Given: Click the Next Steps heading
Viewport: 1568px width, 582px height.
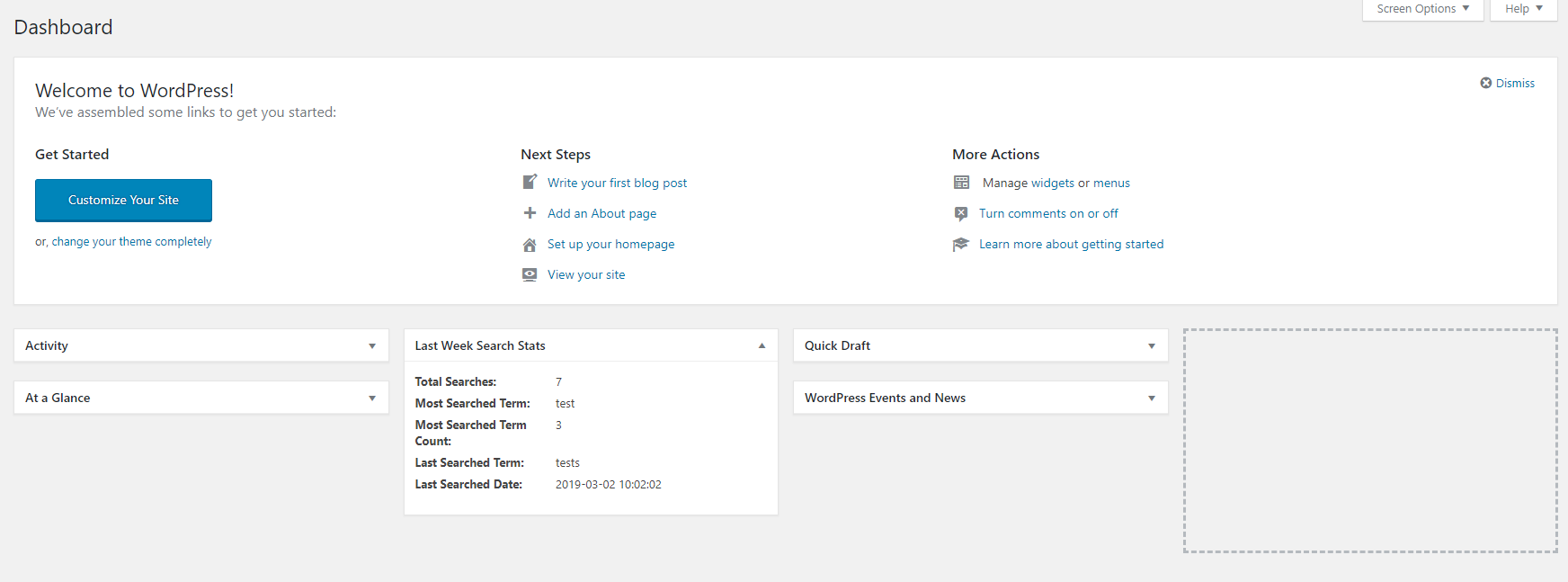Looking at the screenshot, I should click(x=556, y=154).
